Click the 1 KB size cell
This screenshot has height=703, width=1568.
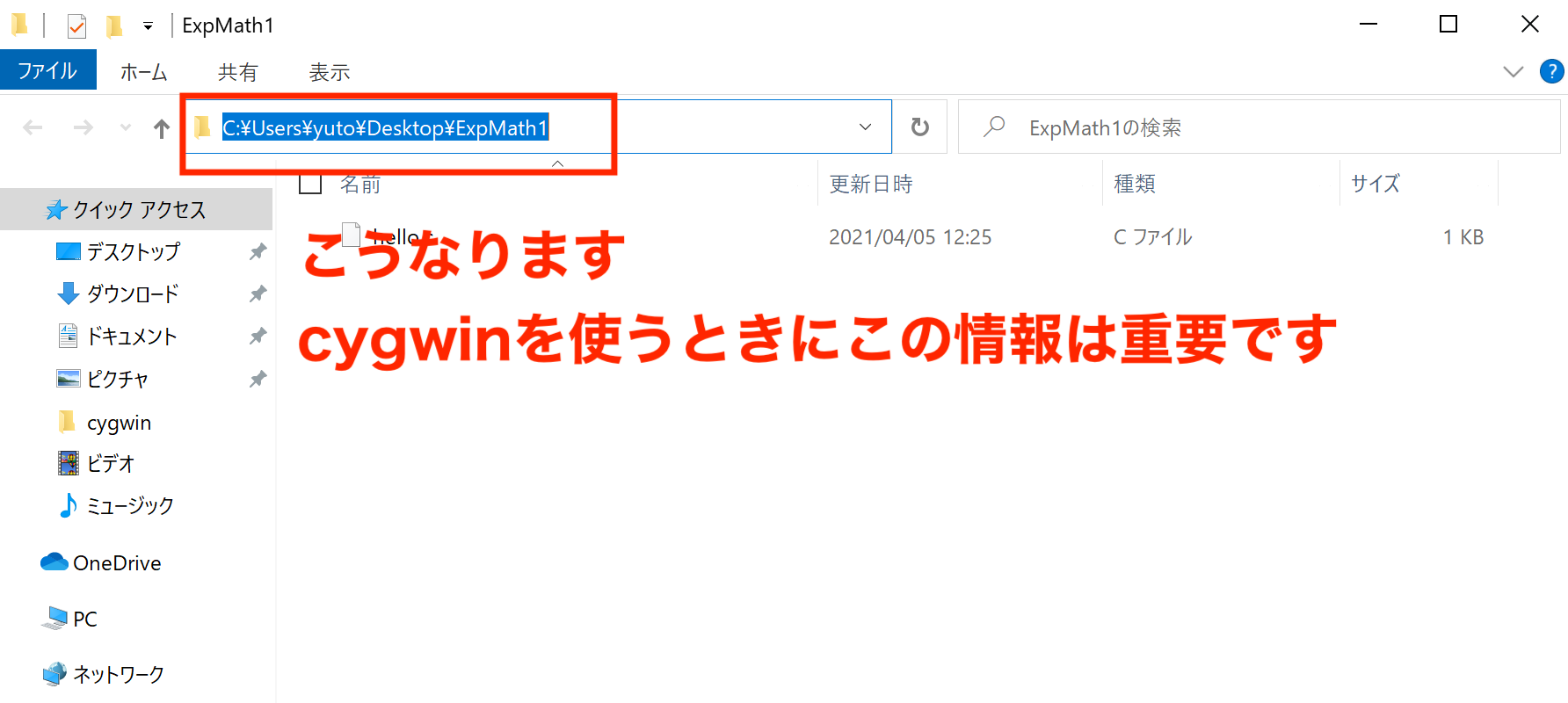click(1463, 237)
